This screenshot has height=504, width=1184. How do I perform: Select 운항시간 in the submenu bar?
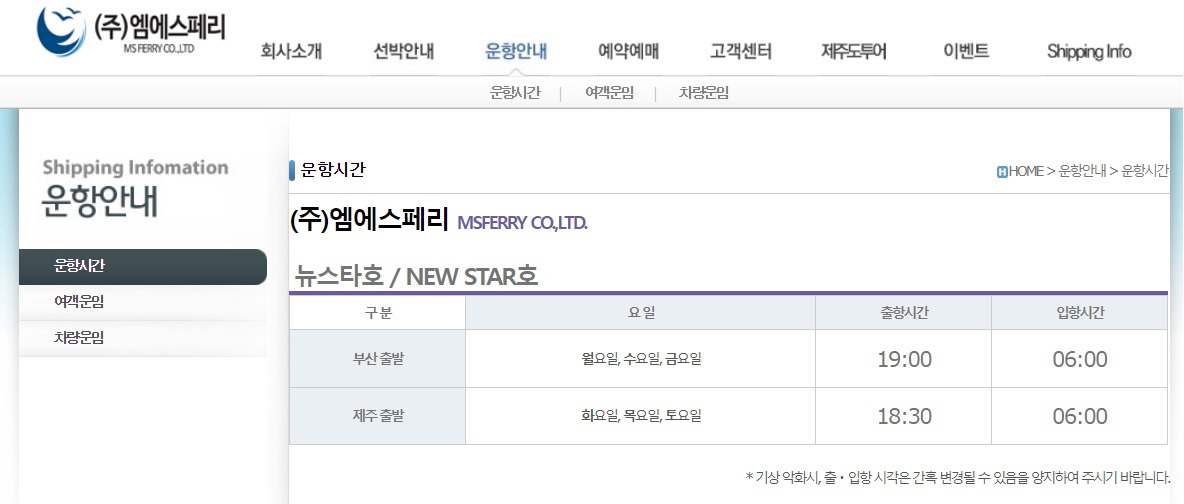[x=515, y=93]
